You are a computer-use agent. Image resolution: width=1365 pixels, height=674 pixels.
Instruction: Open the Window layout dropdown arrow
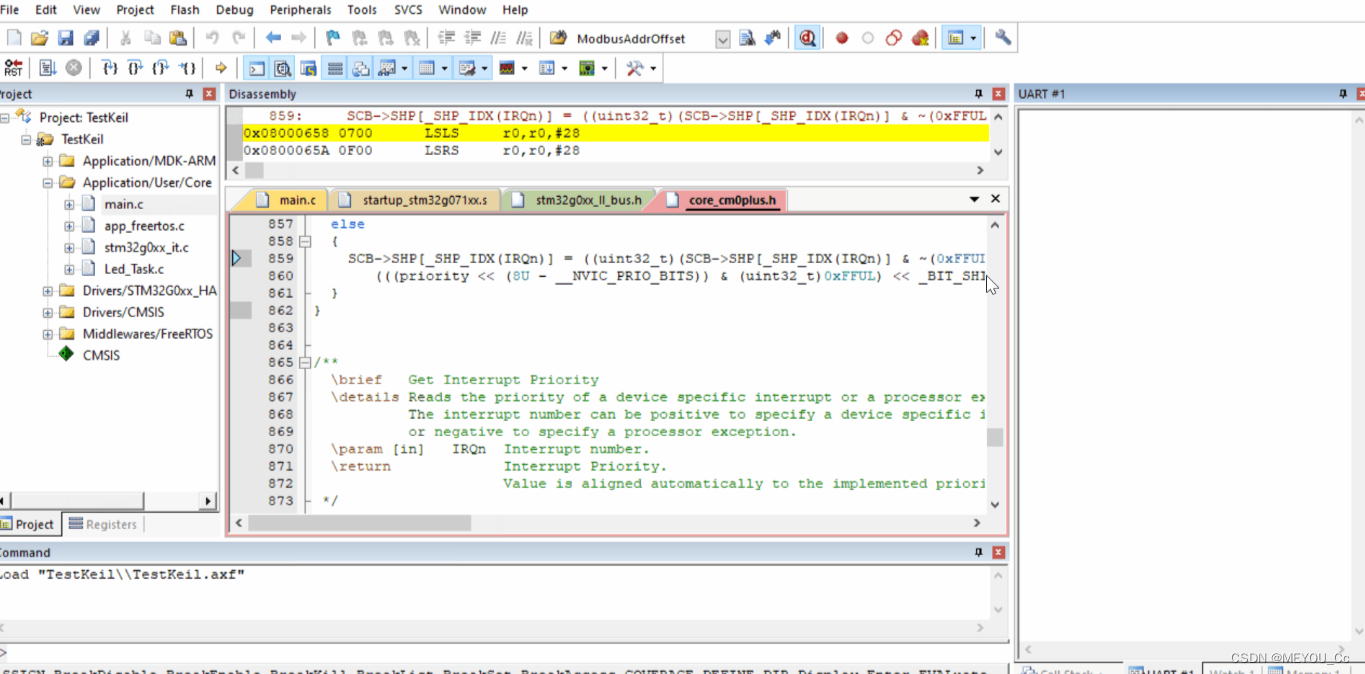pos(973,39)
